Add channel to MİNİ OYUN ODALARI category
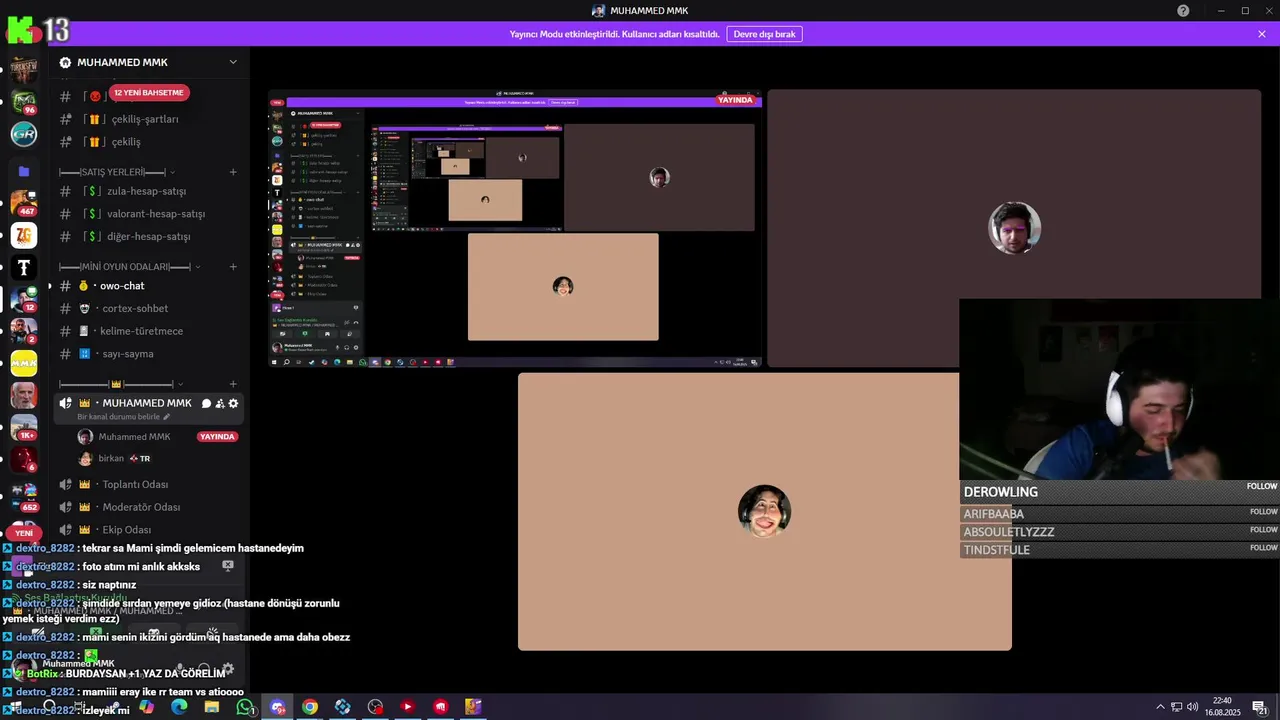This screenshot has width=1280, height=720. (x=233, y=267)
